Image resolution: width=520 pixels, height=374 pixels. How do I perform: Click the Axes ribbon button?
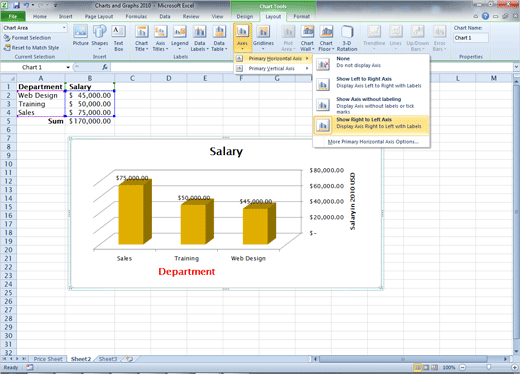[x=242, y=37]
